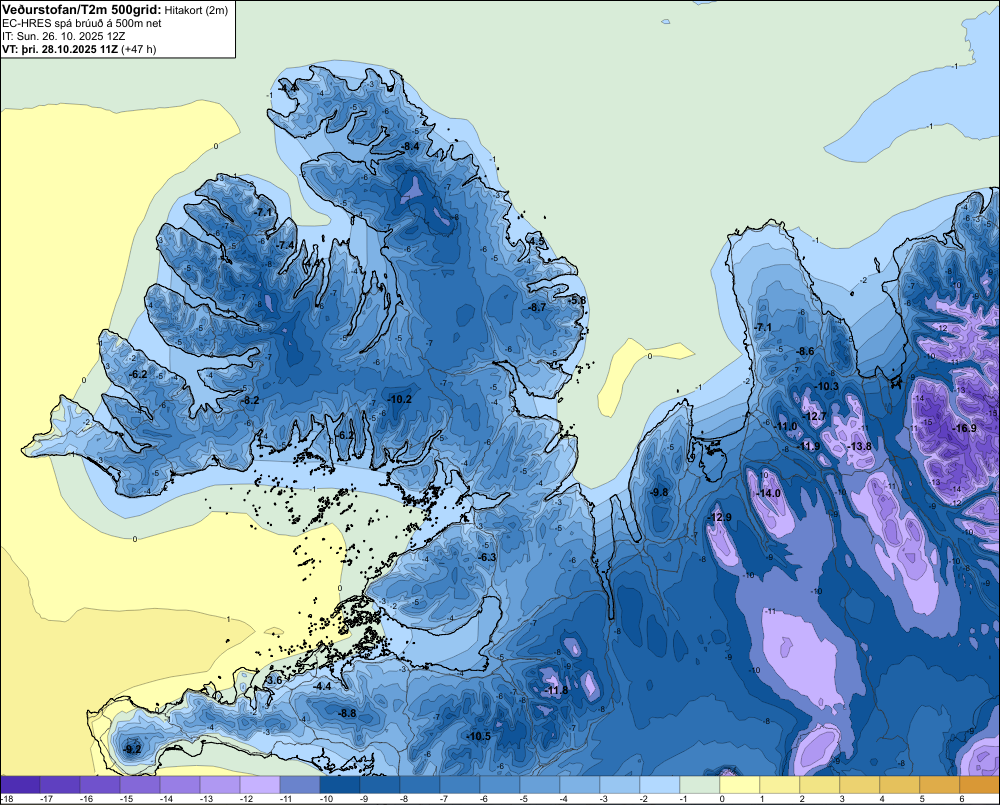Click the -10.2 temperature label
Screen dimensions: 1000x805
click(x=400, y=399)
